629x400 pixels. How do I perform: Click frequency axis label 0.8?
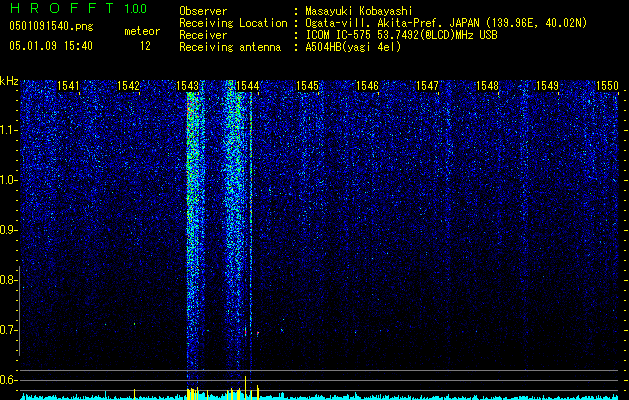8,280
